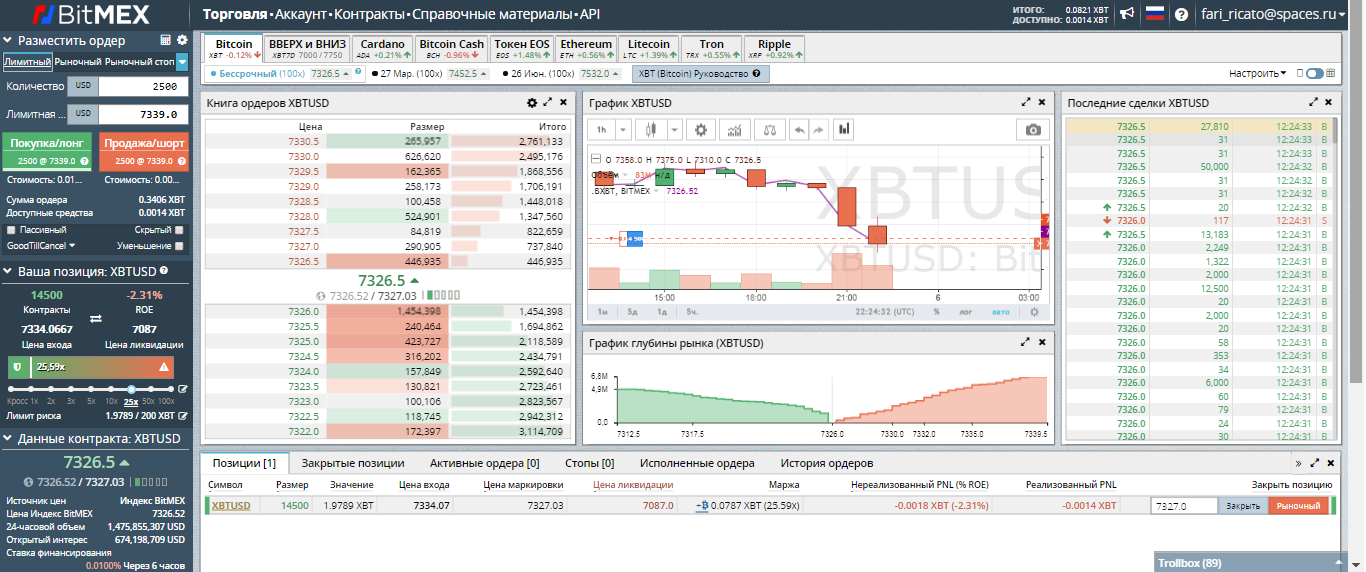Open order panel settings gear
This screenshot has width=1366, height=572.
(x=182, y=41)
